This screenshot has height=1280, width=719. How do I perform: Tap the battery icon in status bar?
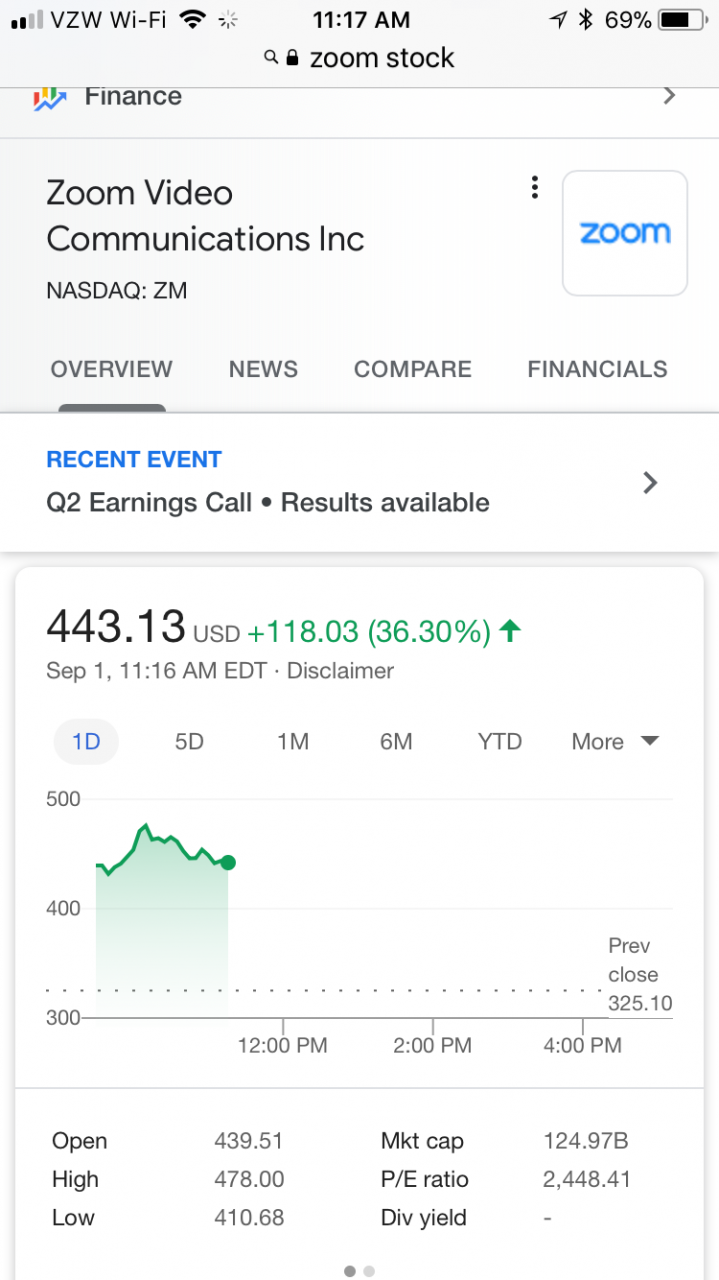[x=681, y=19]
